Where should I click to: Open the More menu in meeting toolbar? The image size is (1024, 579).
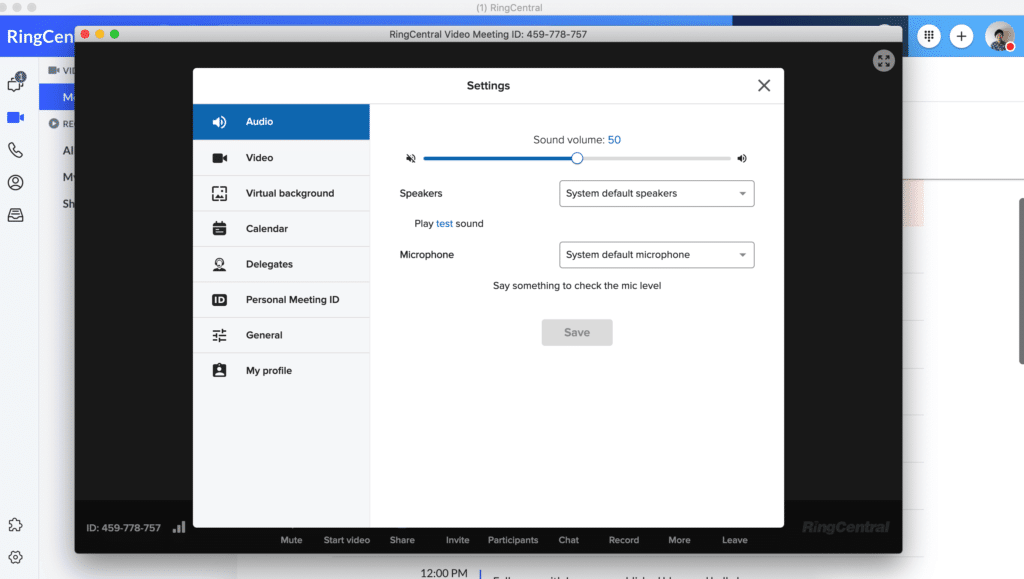(679, 540)
